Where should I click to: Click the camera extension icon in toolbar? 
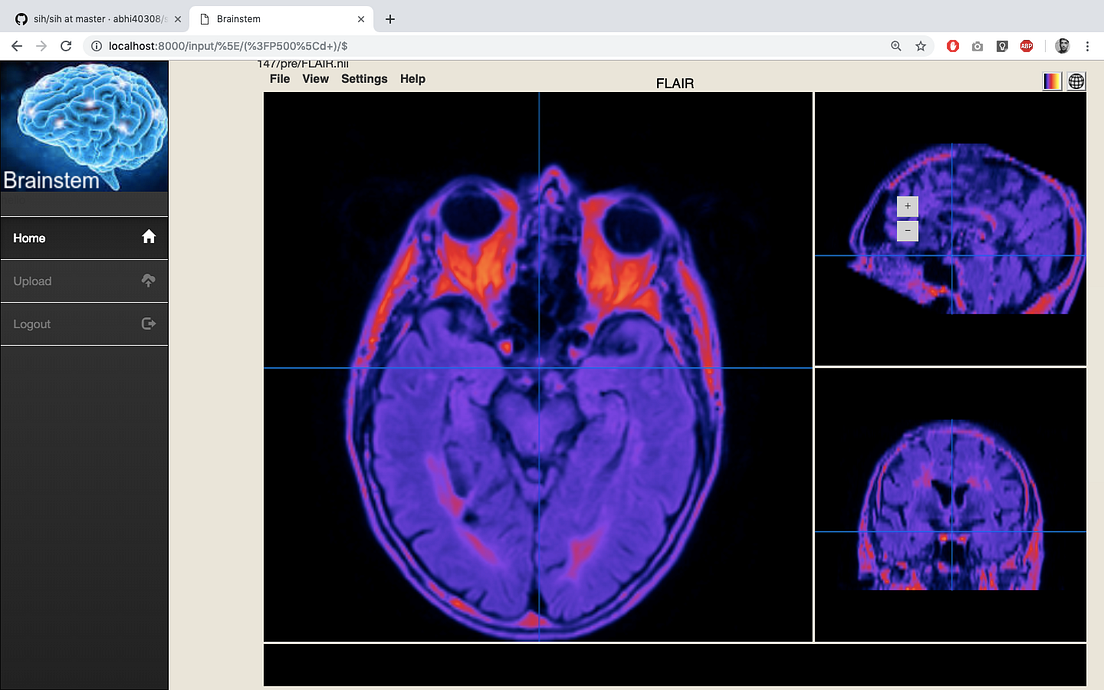(x=977, y=45)
